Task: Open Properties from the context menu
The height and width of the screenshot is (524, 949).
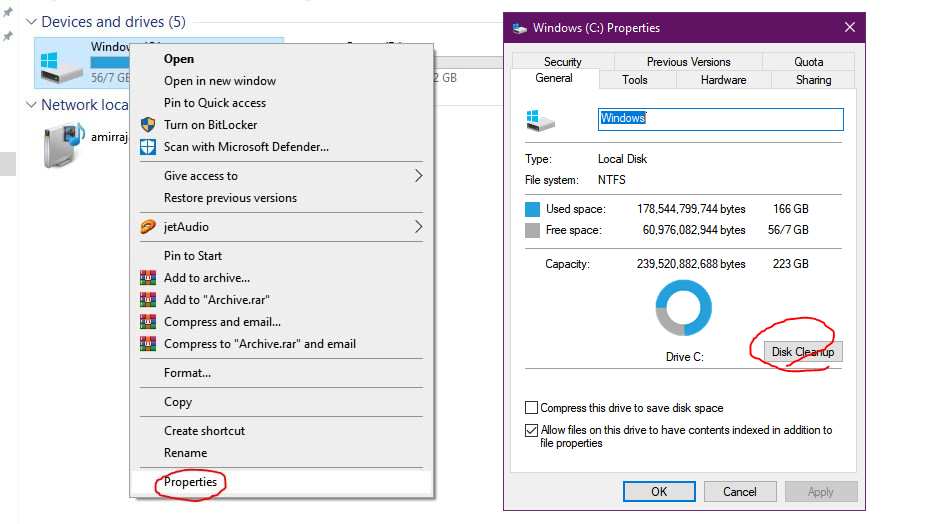Action: (191, 482)
